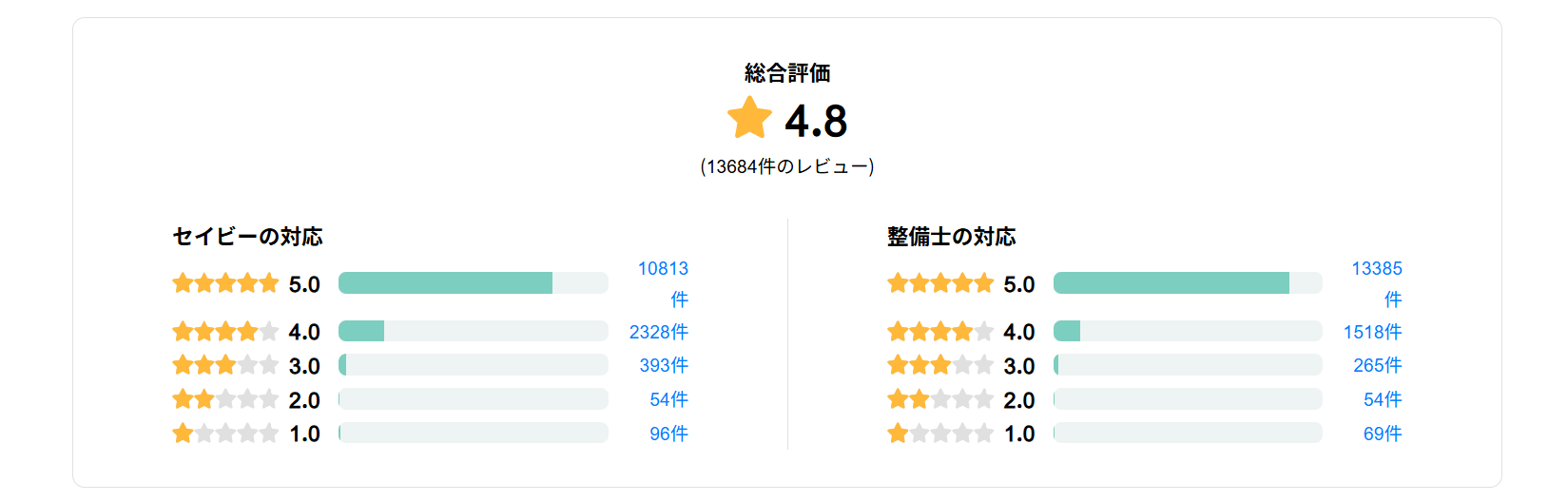Click the 総合評価 heading text
This screenshot has width=1568, height=502.
tap(787, 73)
